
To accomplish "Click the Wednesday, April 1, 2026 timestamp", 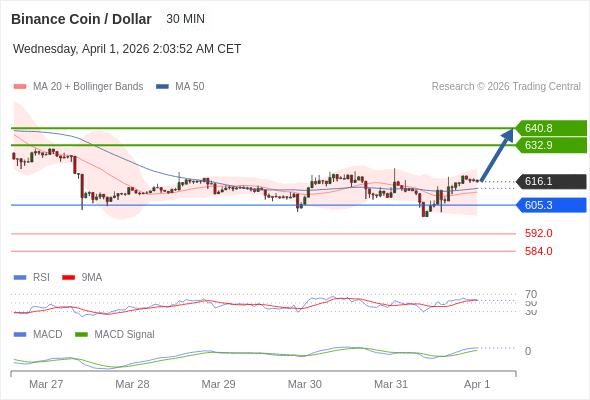I will [x=127, y=49].
